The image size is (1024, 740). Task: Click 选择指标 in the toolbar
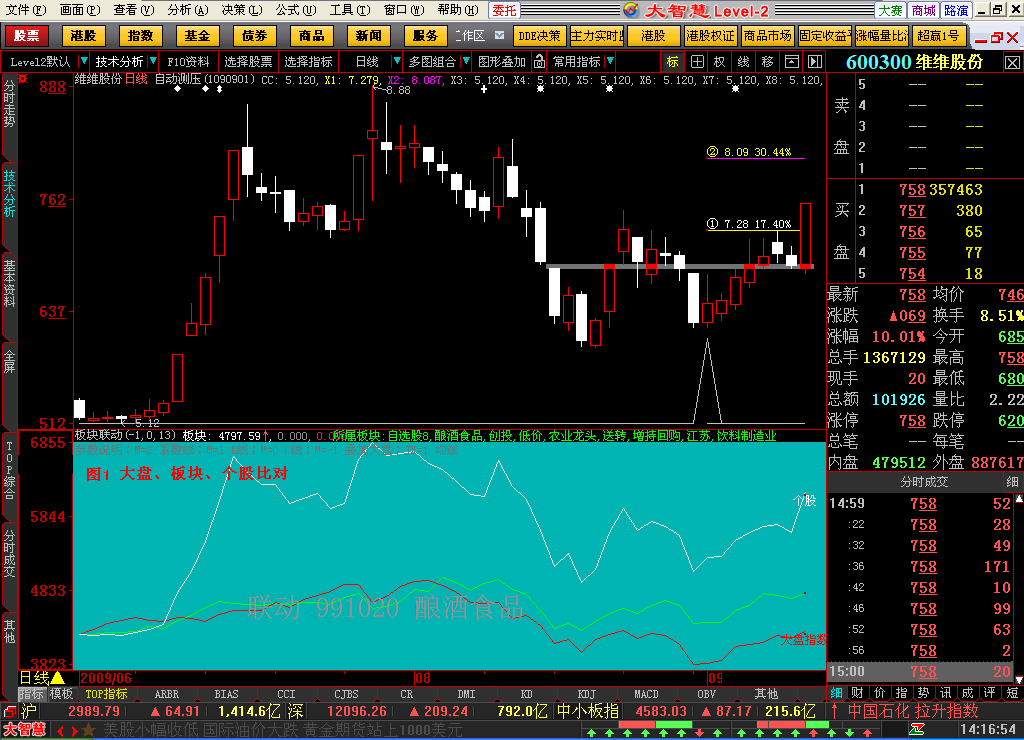click(308, 61)
